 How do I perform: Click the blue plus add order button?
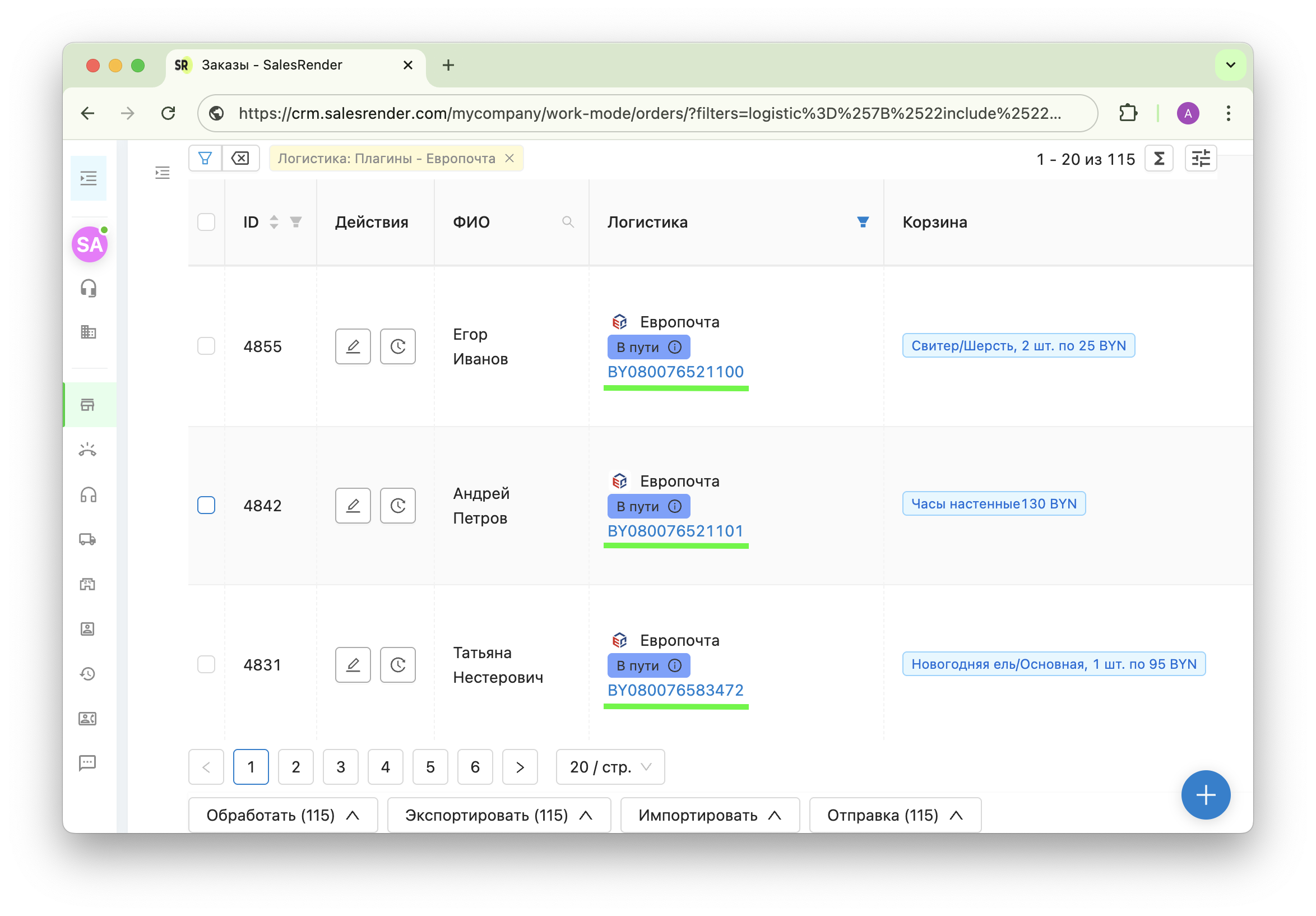(1205, 794)
